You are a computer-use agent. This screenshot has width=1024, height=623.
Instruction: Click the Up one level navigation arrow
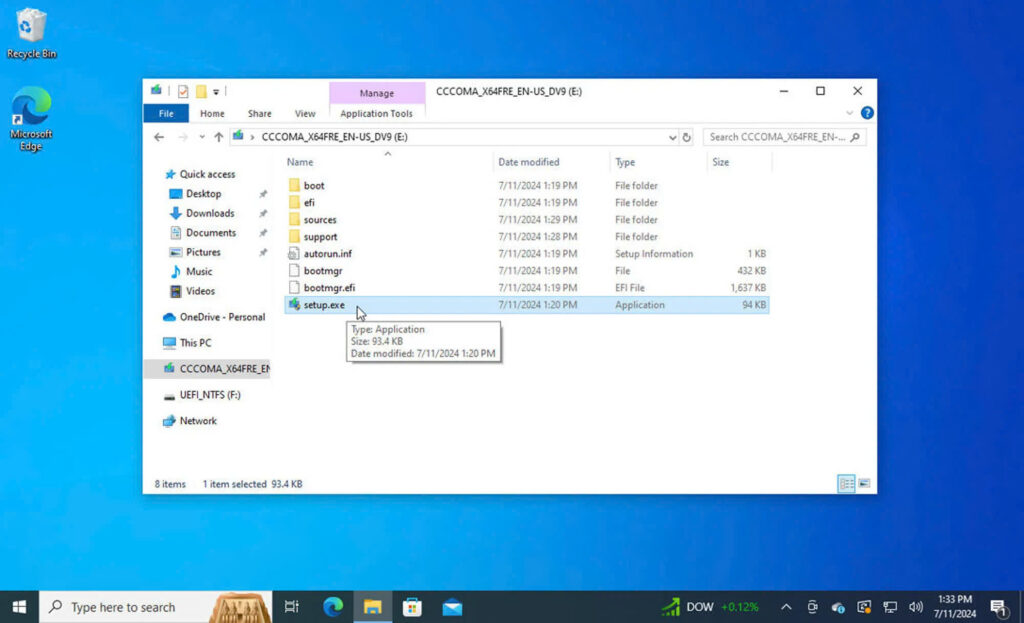[x=218, y=136]
